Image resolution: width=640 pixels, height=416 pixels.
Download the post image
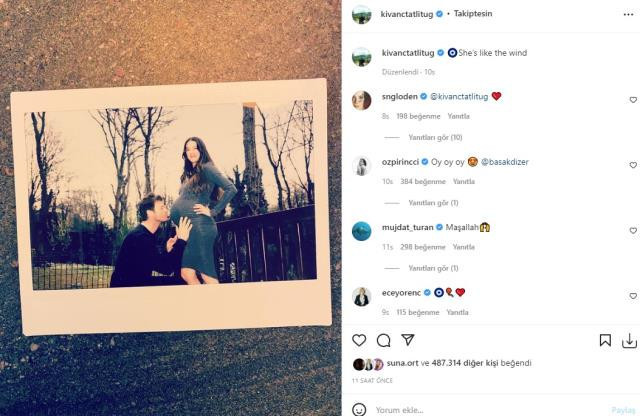coord(629,340)
